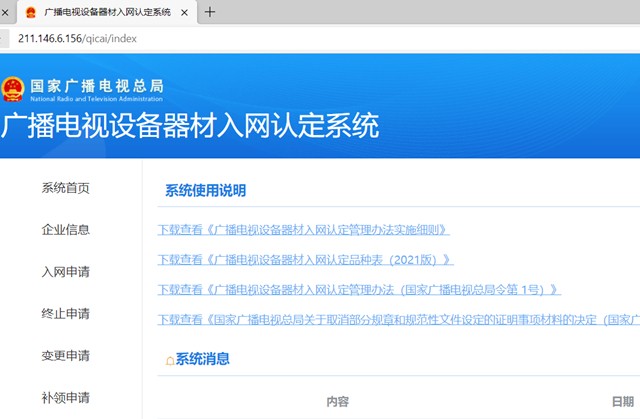Choose 变更申请 in the left menu
This screenshot has width=640, height=419.
pyautogui.click(x=65, y=356)
